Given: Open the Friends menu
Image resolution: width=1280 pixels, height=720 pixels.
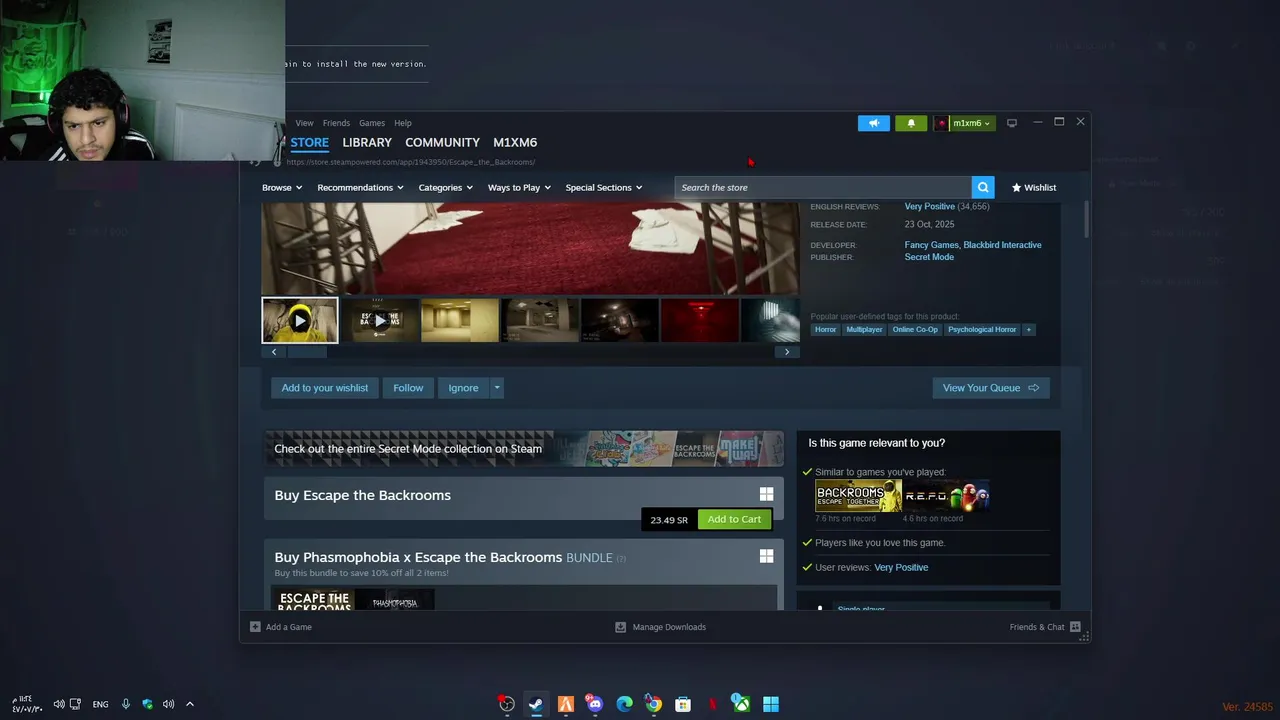Looking at the screenshot, I should (336, 123).
